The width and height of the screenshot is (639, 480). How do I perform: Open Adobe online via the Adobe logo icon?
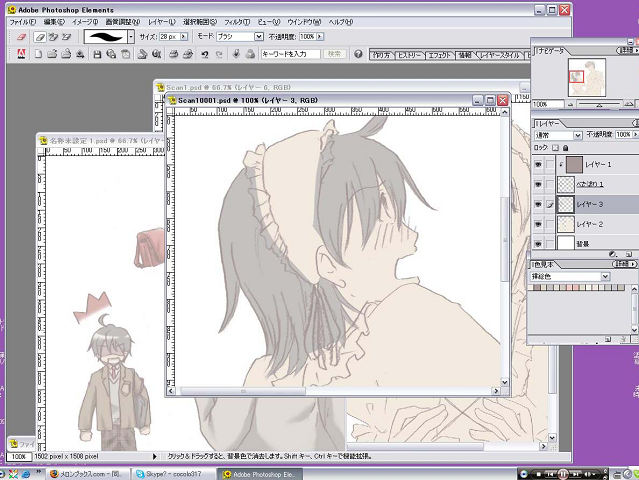(x=21, y=54)
